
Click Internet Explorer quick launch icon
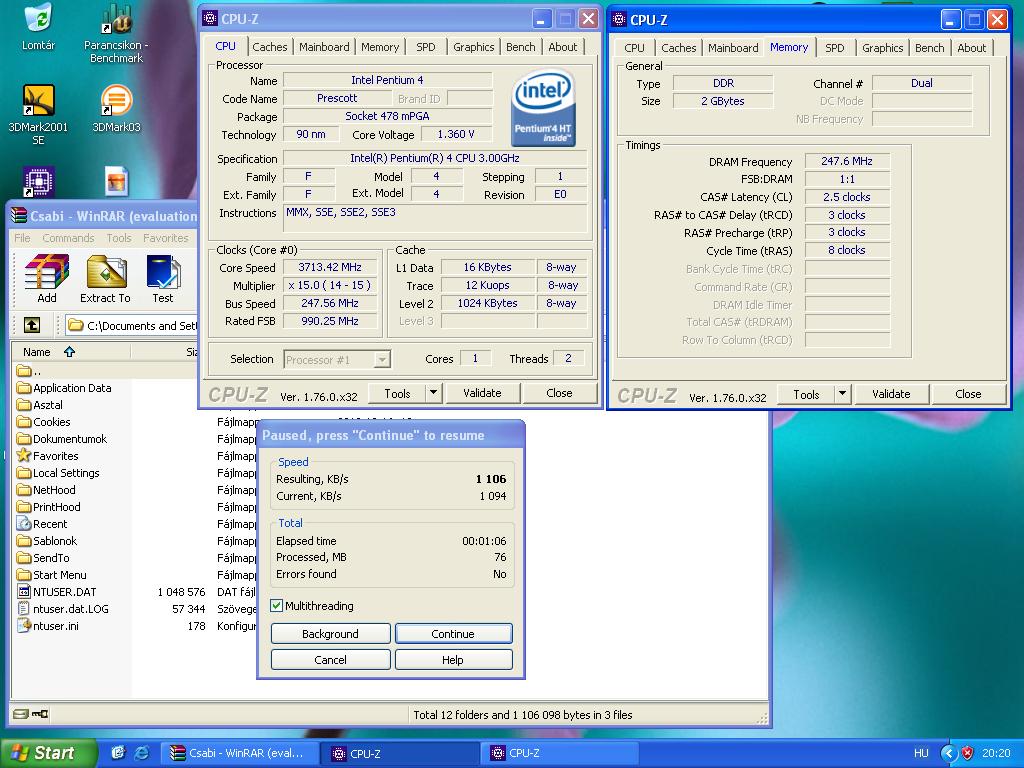click(x=142, y=753)
